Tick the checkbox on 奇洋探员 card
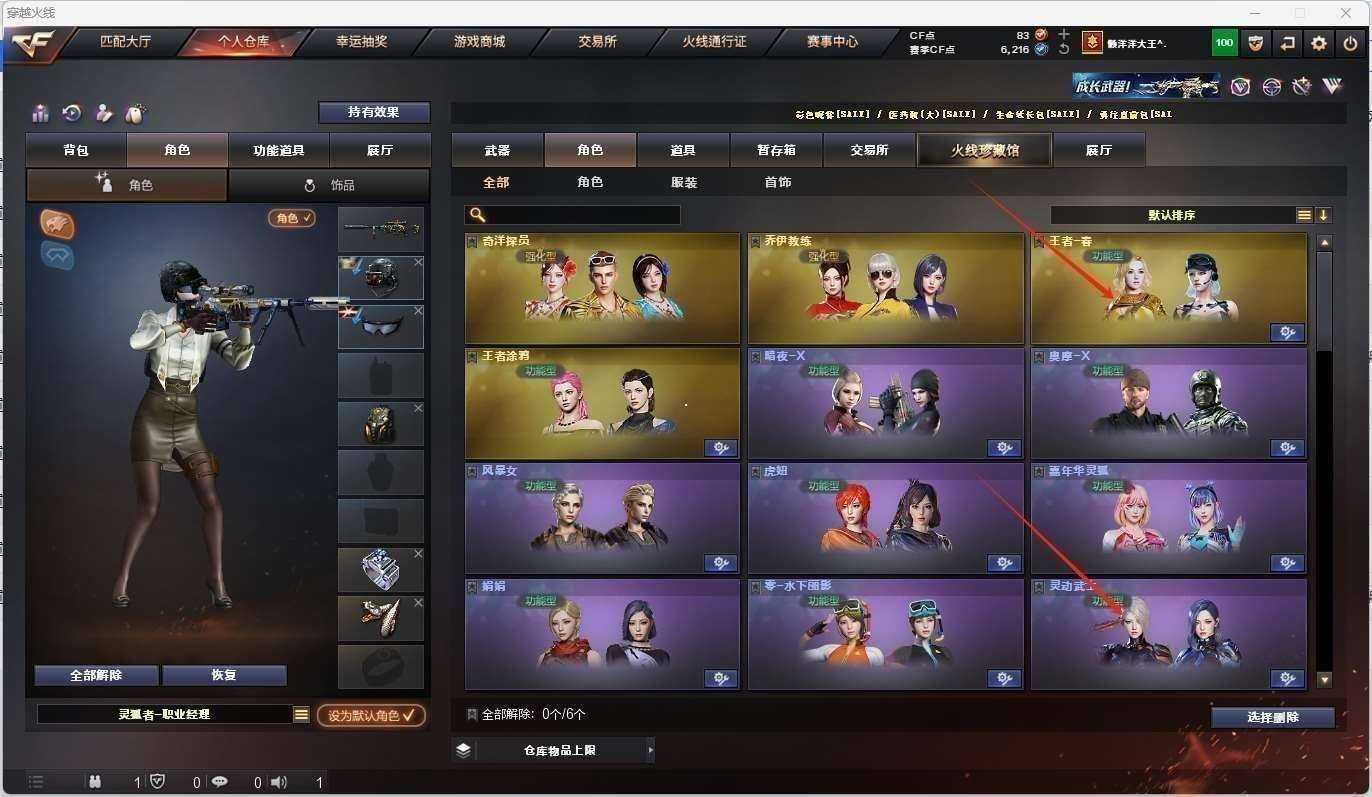1372x797 pixels. pos(472,241)
